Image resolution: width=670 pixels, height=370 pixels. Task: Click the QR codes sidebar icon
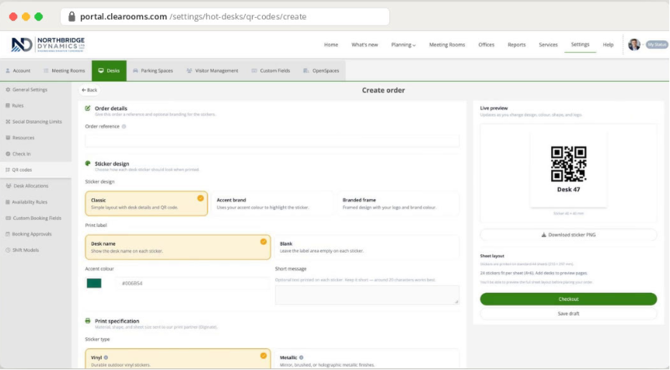pos(8,170)
